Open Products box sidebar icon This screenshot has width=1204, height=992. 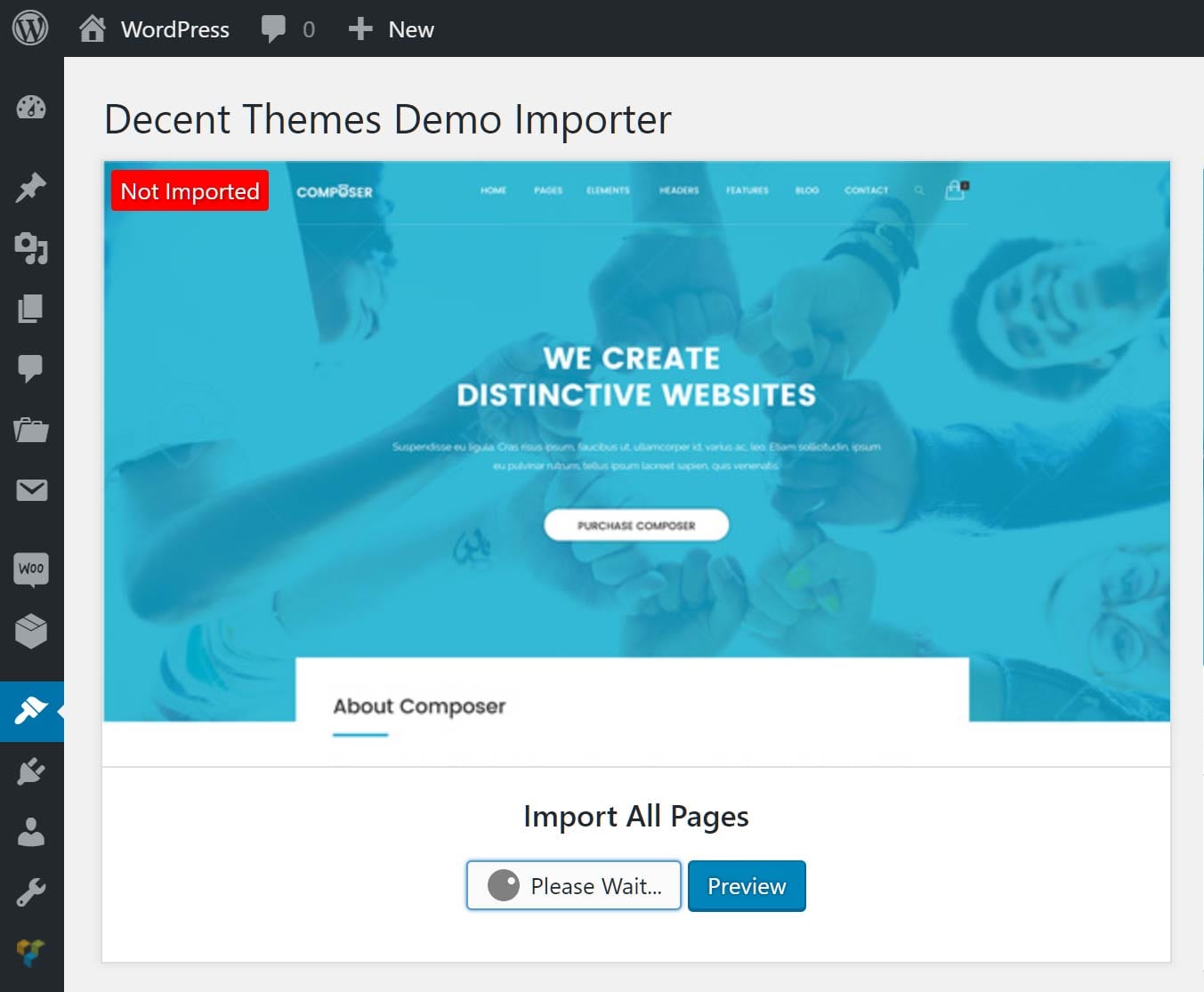31,631
